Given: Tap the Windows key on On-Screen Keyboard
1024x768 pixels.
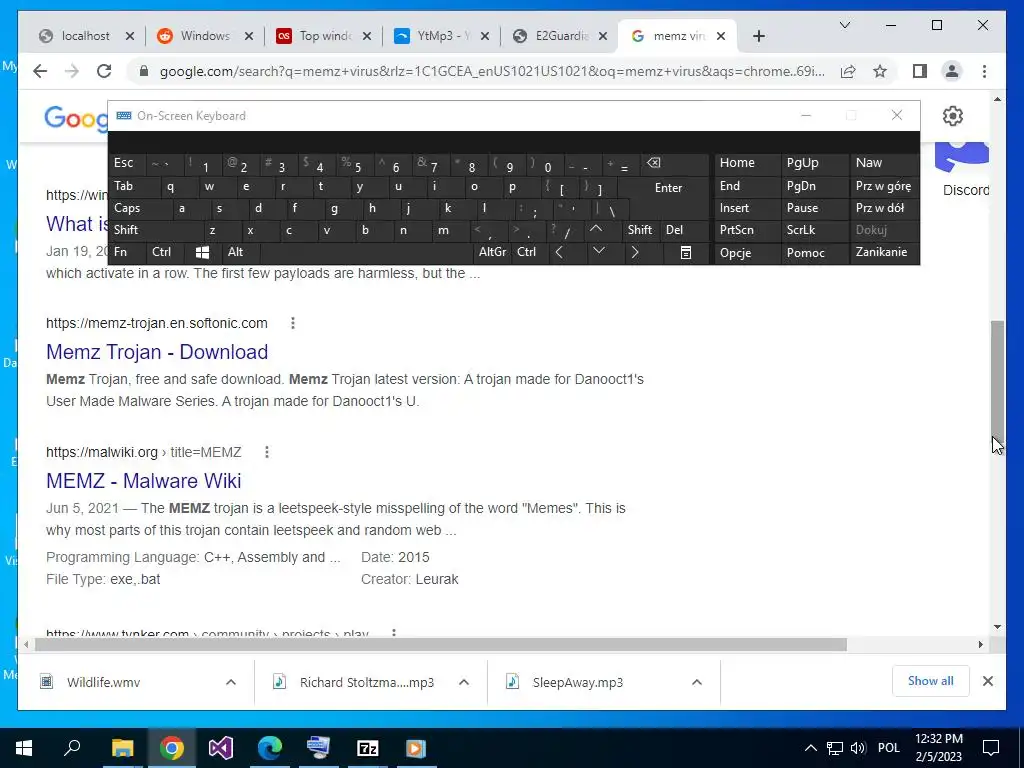Looking at the screenshot, I should [202, 253].
